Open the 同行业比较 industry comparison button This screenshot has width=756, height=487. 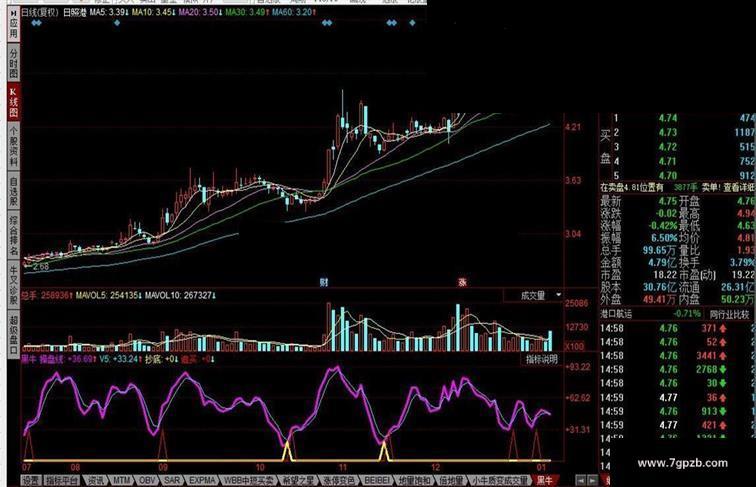pyautogui.click(x=729, y=314)
